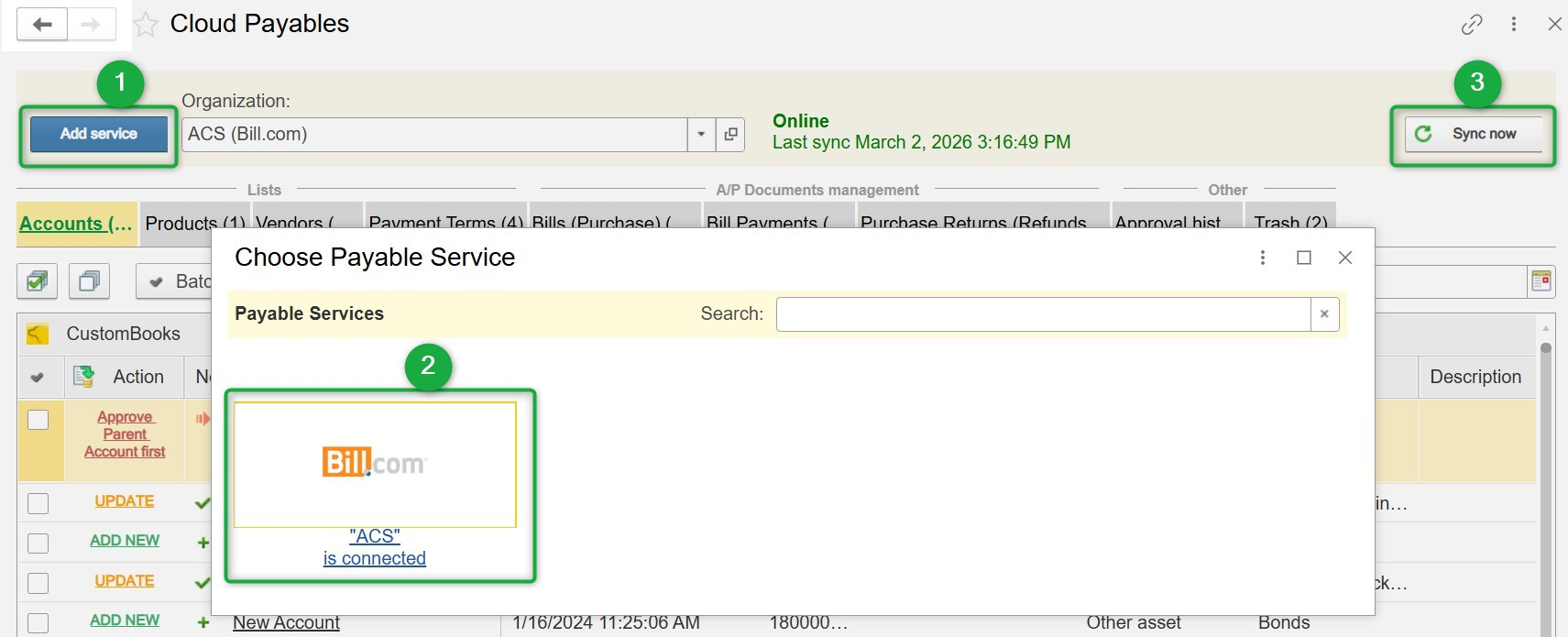1568x637 pixels.
Task: Click the check all rows icon
Action: pyautogui.click(x=37, y=281)
